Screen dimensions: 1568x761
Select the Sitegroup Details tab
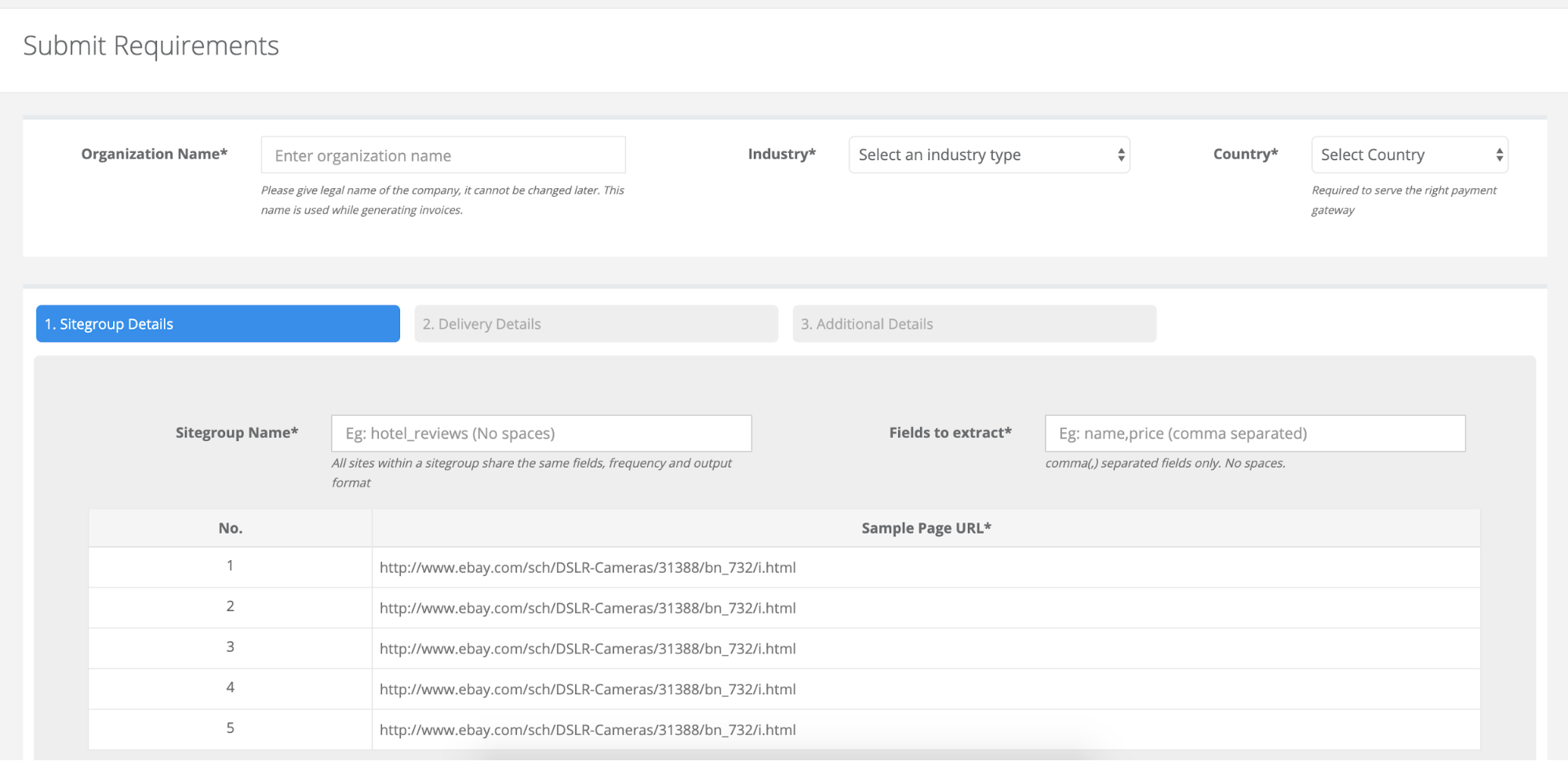pyautogui.click(x=217, y=323)
